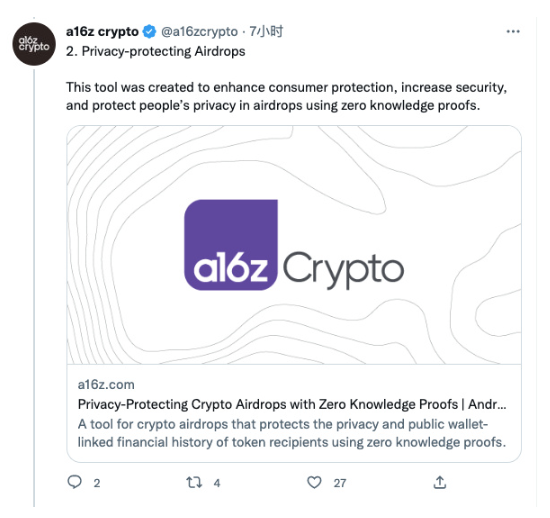Like the tweet with the heart icon
The height and width of the screenshot is (518, 550).
coord(314,482)
